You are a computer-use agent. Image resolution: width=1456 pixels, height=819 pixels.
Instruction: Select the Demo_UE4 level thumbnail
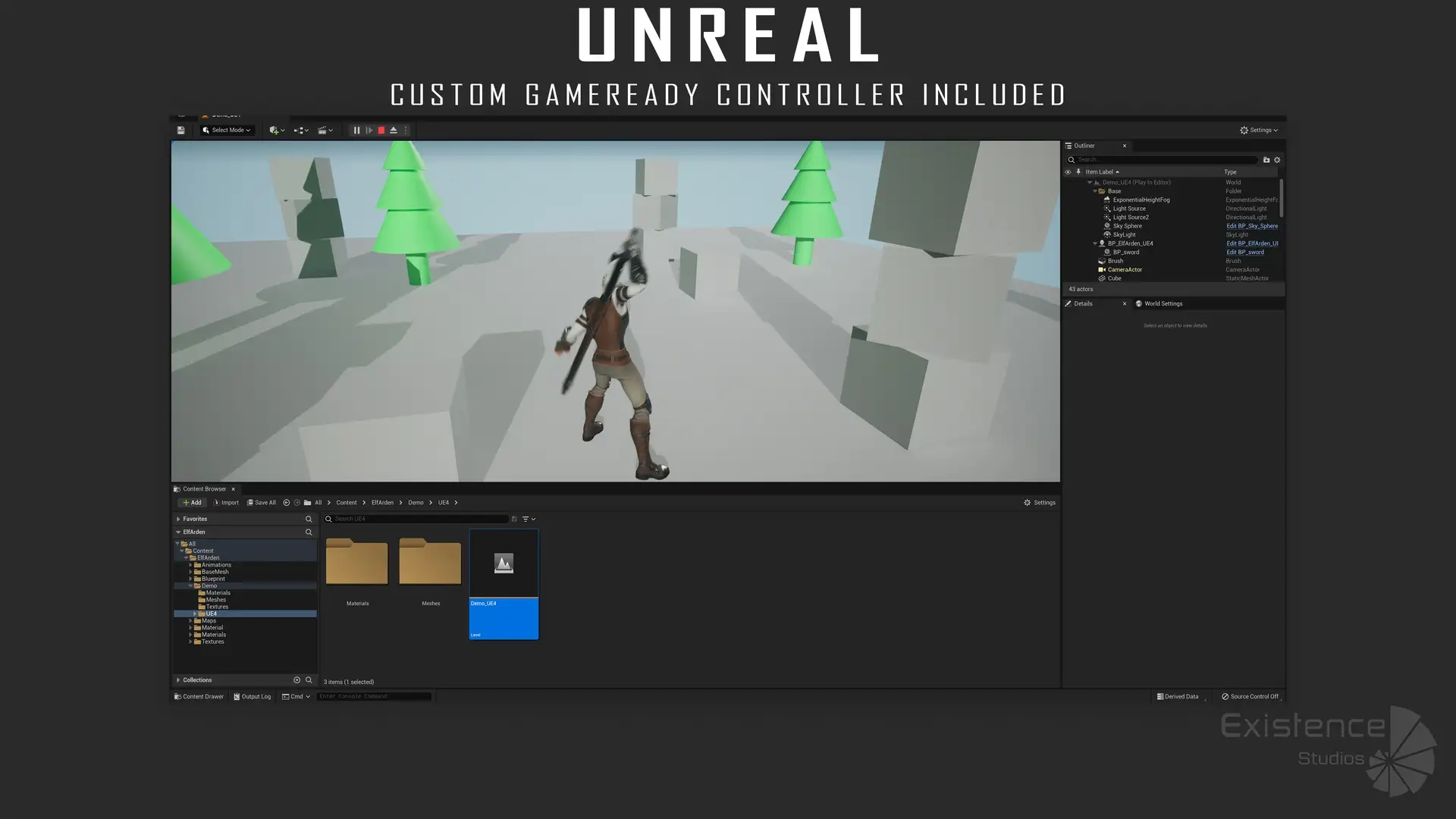pyautogui.click(x=504, y=564)
